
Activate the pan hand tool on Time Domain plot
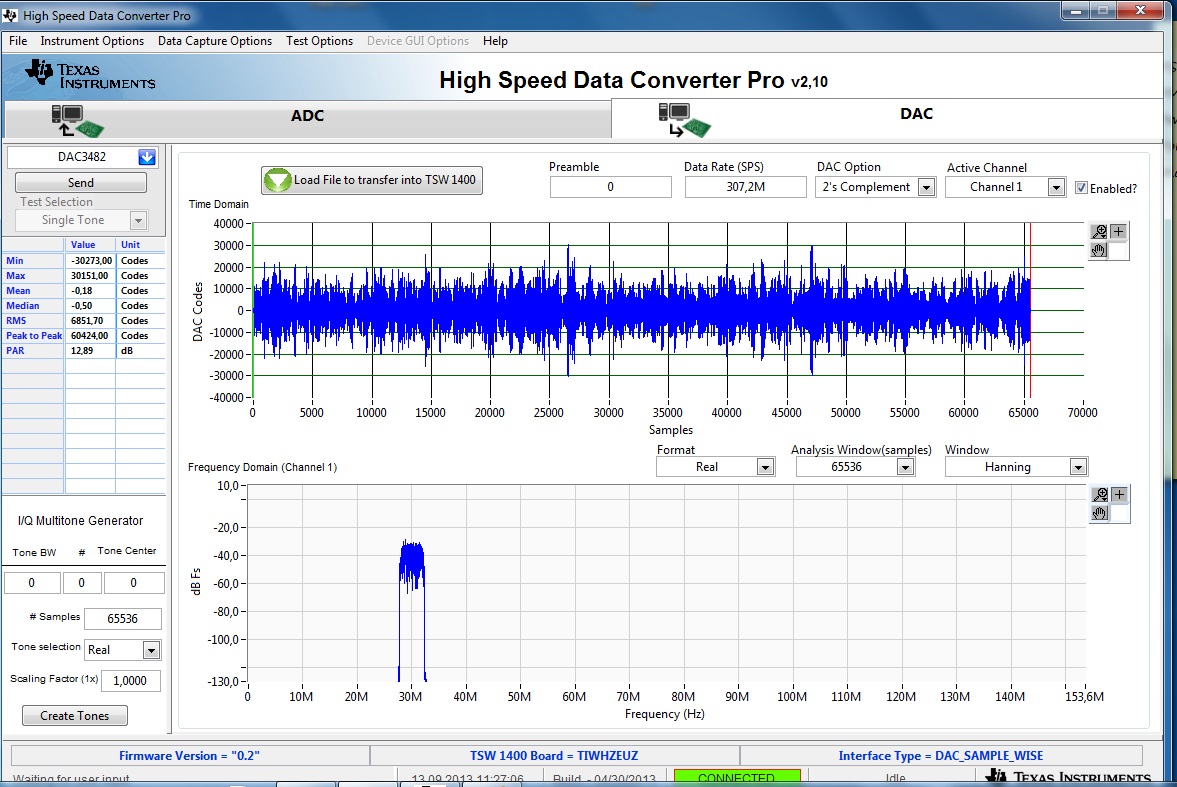[x=1099, y=250]
